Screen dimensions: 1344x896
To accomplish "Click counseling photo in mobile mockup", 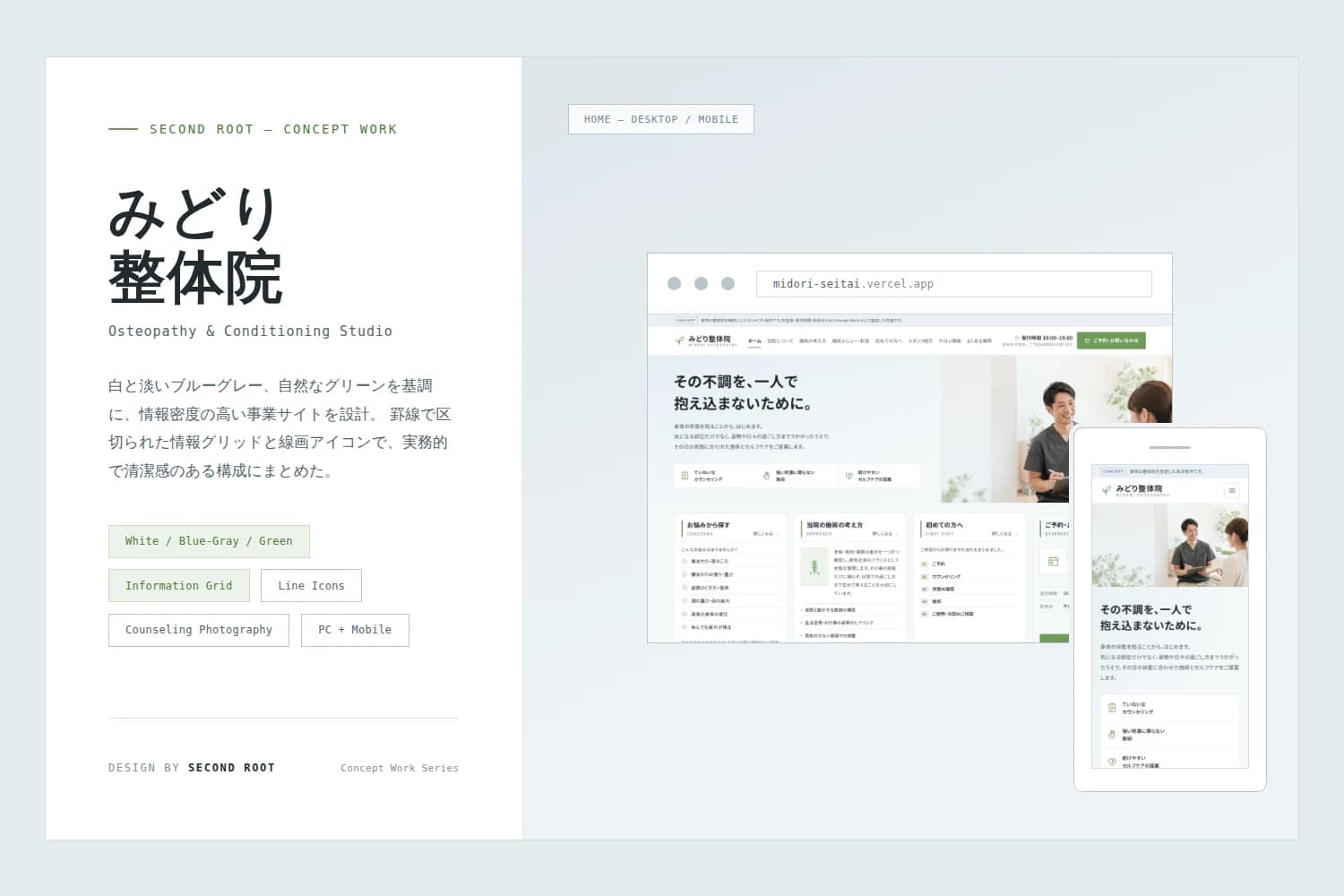I will coord(1170,545).
